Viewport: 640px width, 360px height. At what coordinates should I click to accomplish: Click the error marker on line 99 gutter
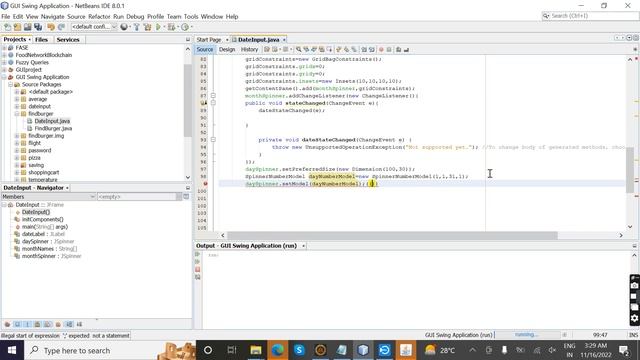205,184
